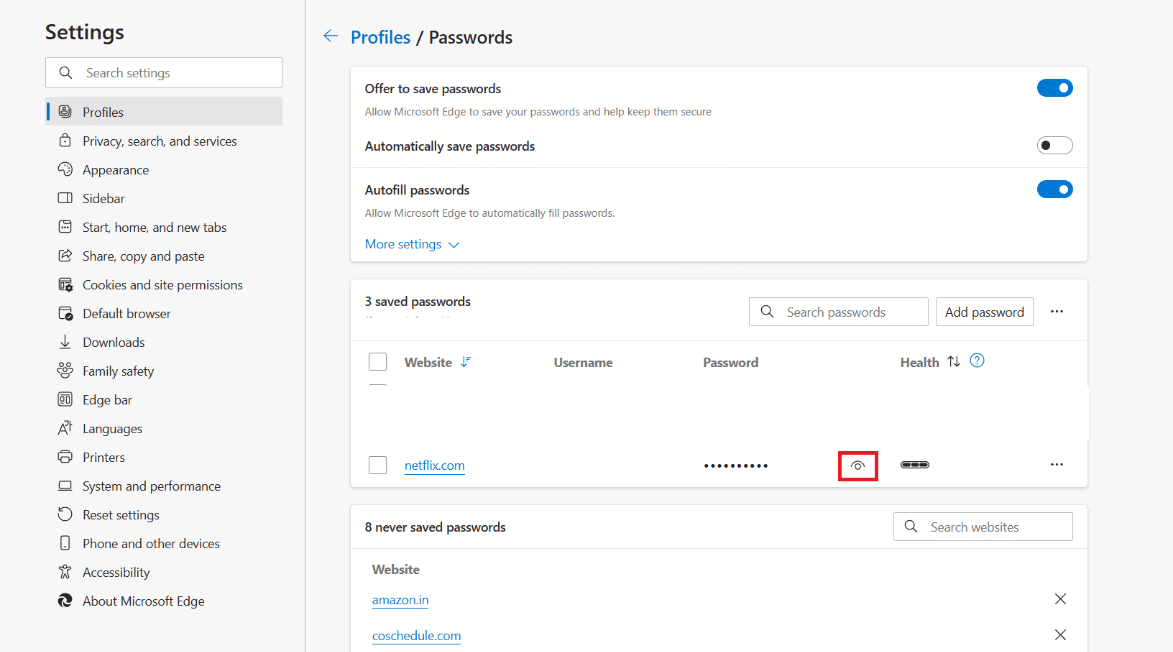
Task: Check the netflix.com row checkbox
Action: (378, 465)
